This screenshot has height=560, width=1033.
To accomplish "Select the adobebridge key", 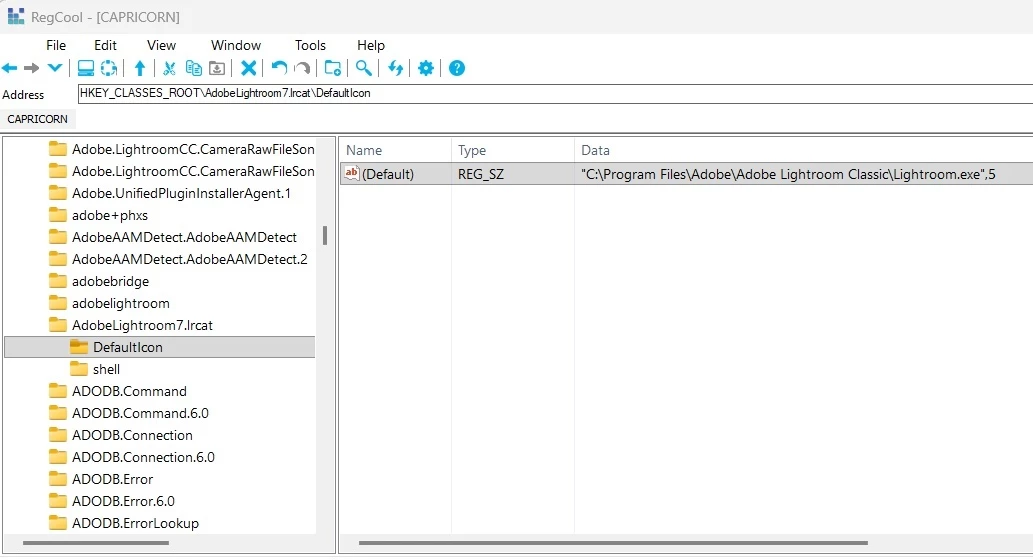I will [111, 281].
